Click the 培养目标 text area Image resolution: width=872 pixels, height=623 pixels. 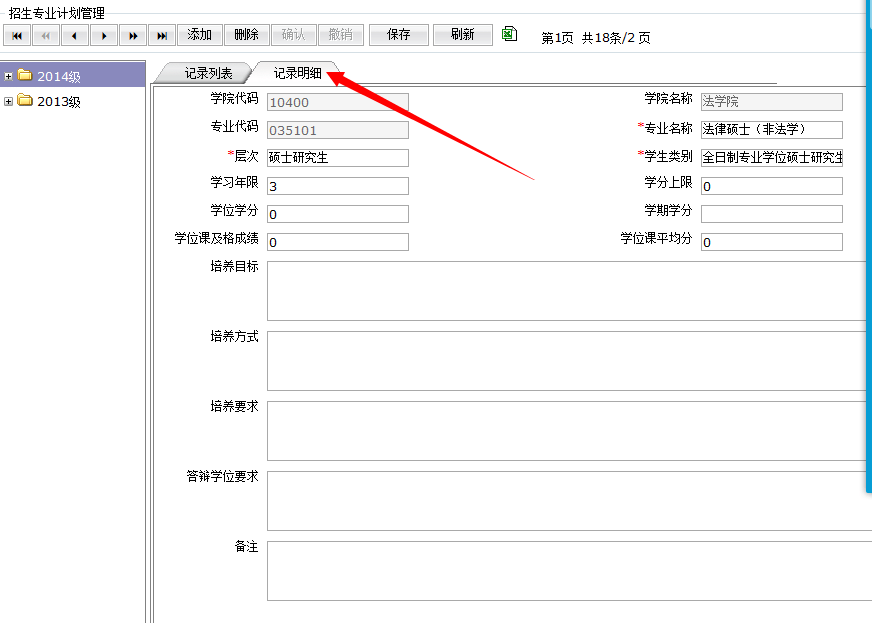(566, 291)
